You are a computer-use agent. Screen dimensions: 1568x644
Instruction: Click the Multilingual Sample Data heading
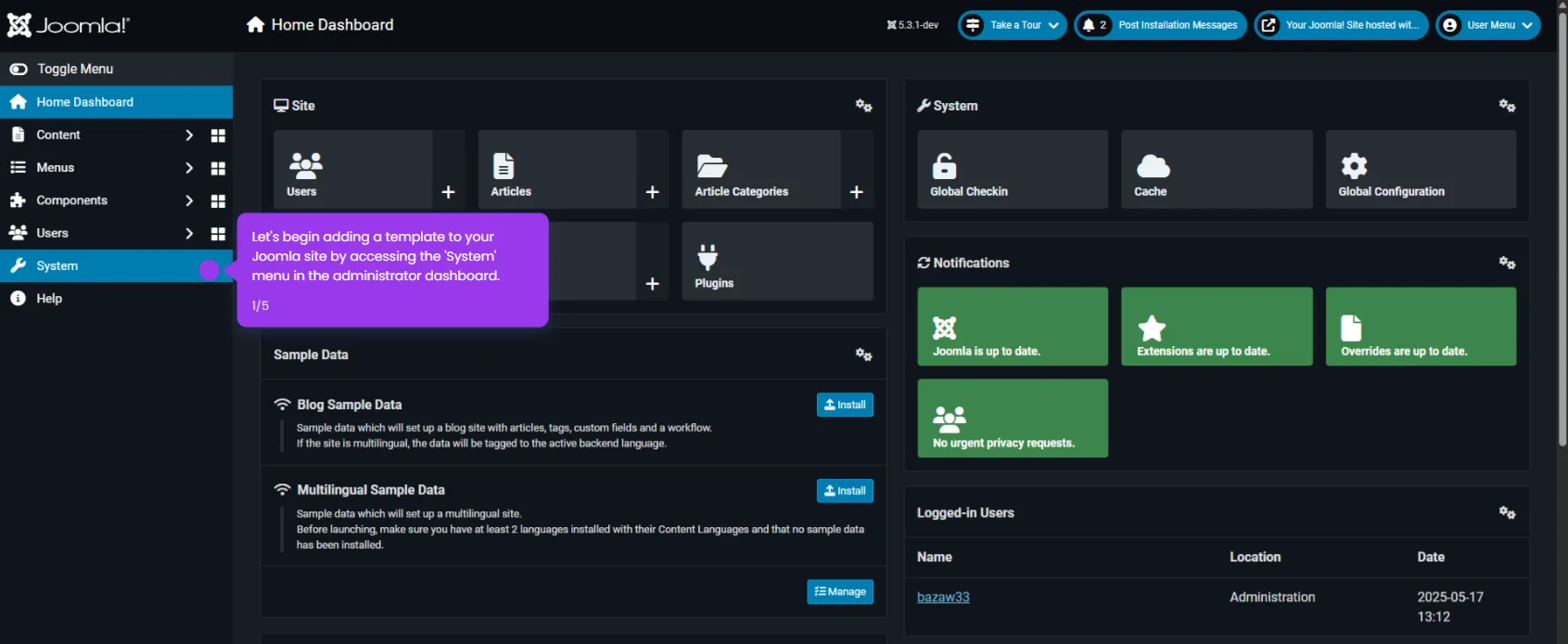371,490
